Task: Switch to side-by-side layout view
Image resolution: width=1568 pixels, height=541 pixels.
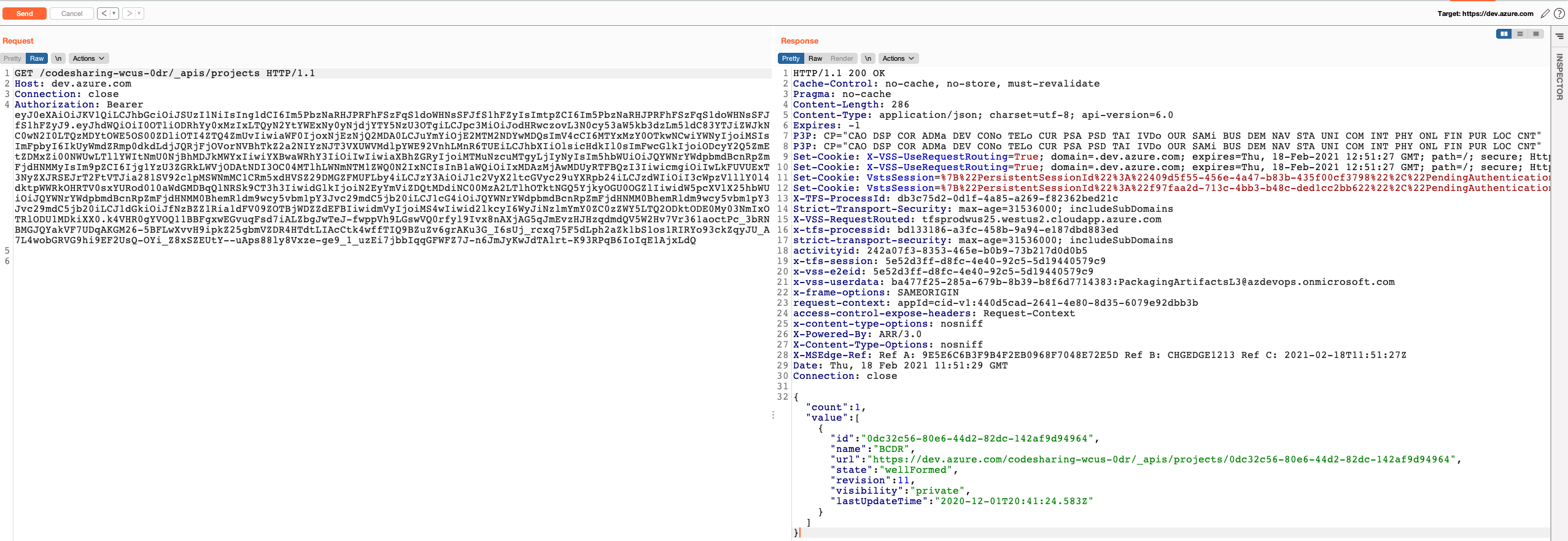Action: click(1504, 34)
